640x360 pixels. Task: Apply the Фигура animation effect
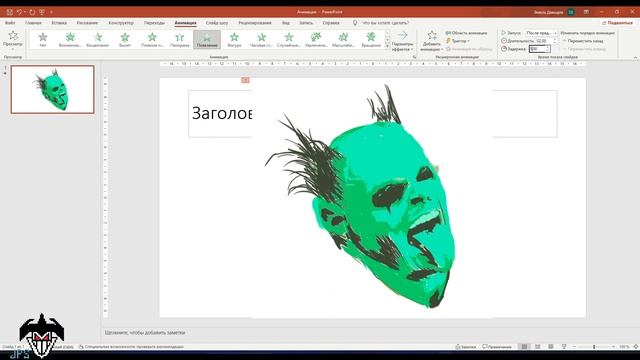(234, 40)
